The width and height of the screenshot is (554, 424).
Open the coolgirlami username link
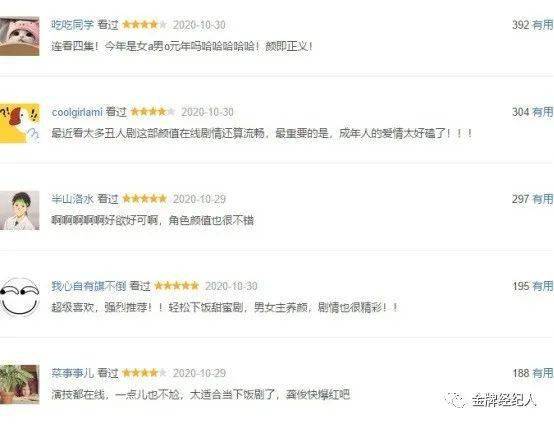tap(77, 112)
